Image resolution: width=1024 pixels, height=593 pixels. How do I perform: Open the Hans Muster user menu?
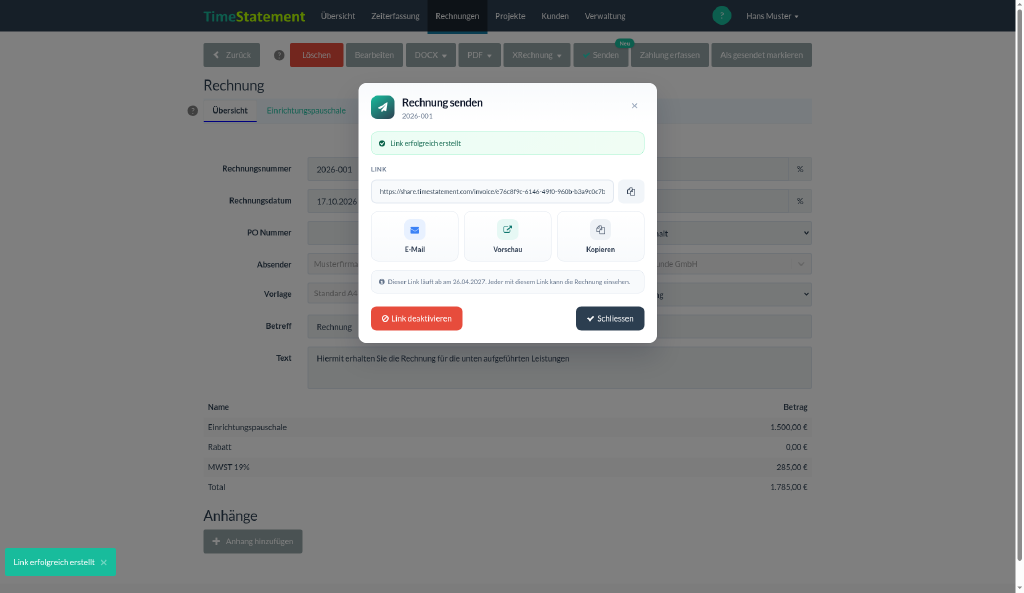click(x=772, y=16)
